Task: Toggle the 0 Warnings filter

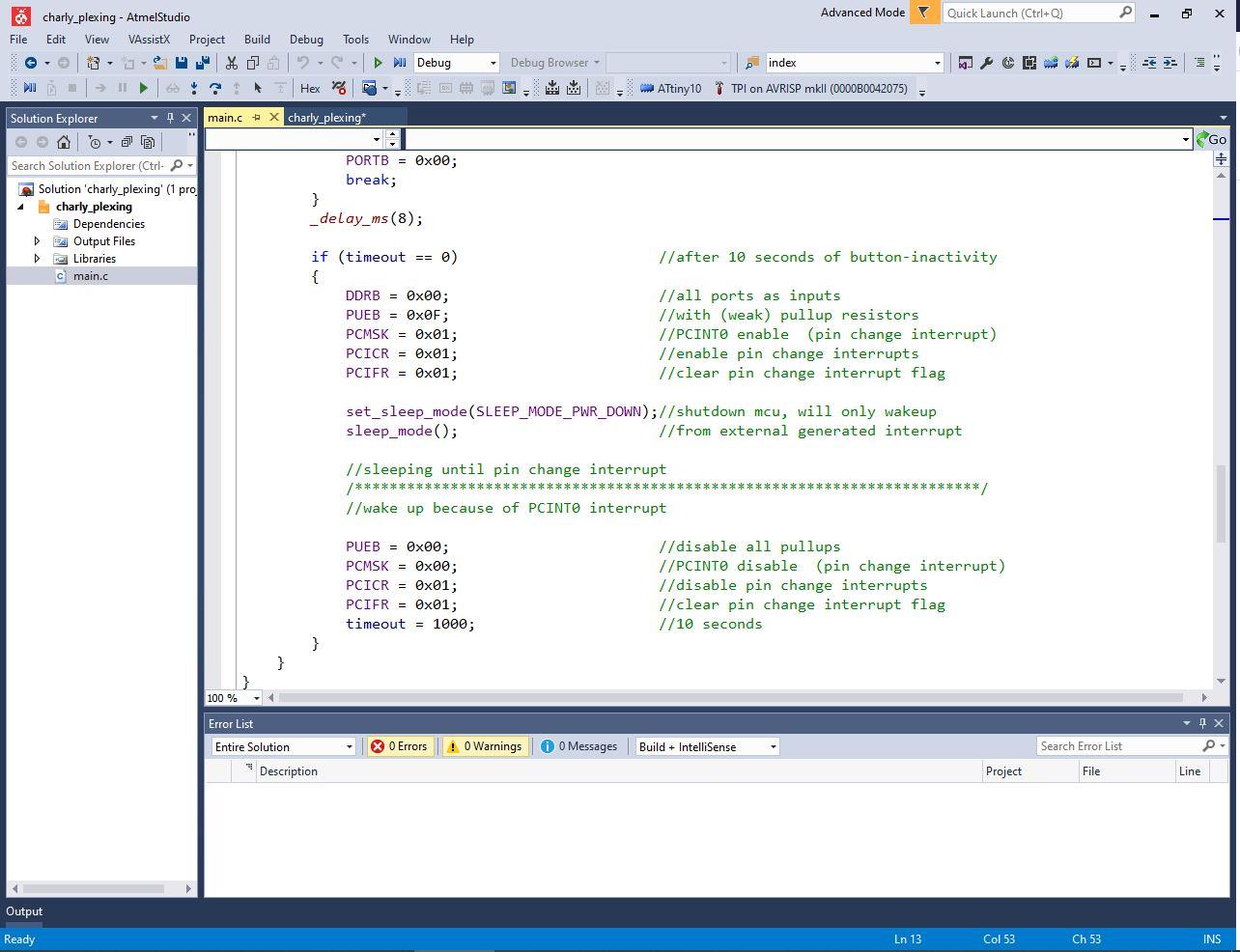Action: click(484, 746)
